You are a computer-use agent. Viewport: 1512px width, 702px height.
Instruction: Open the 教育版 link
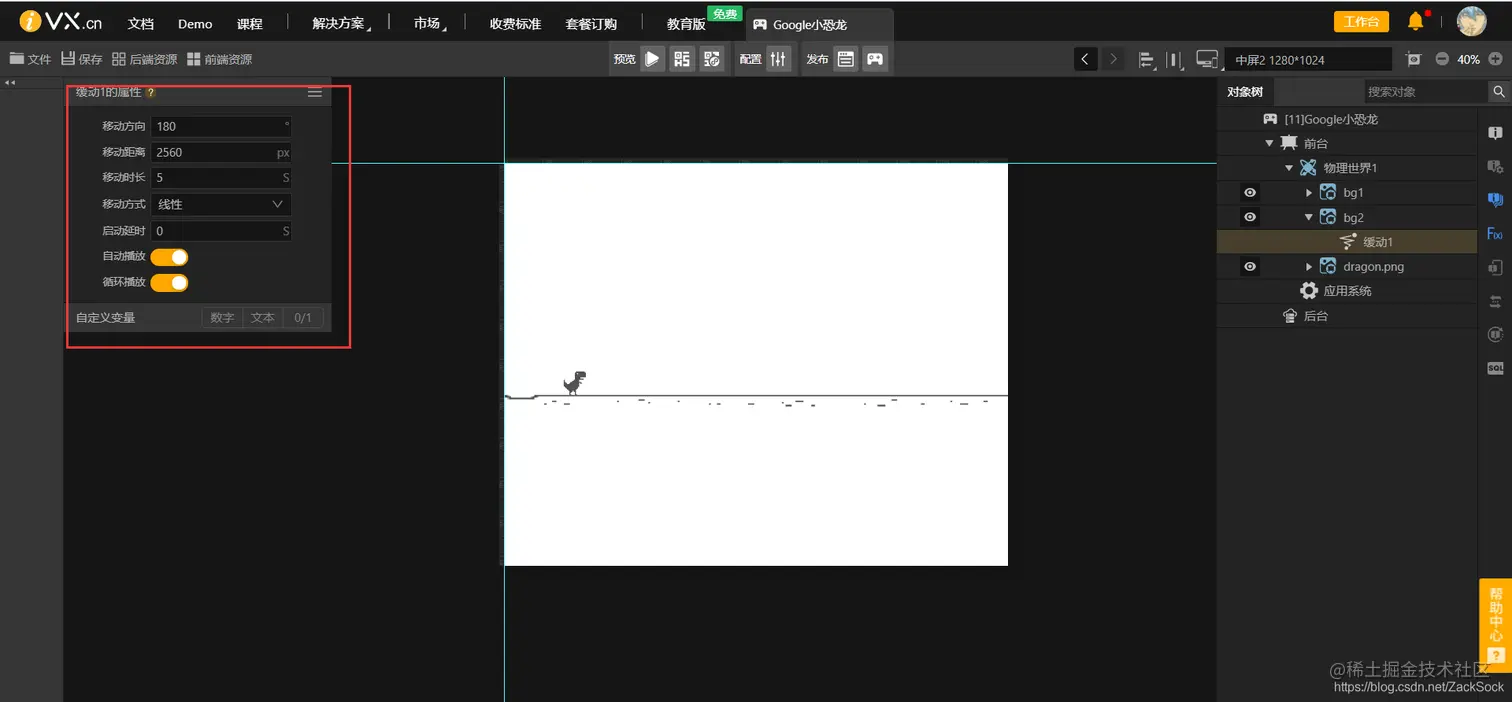coord(686,24)
